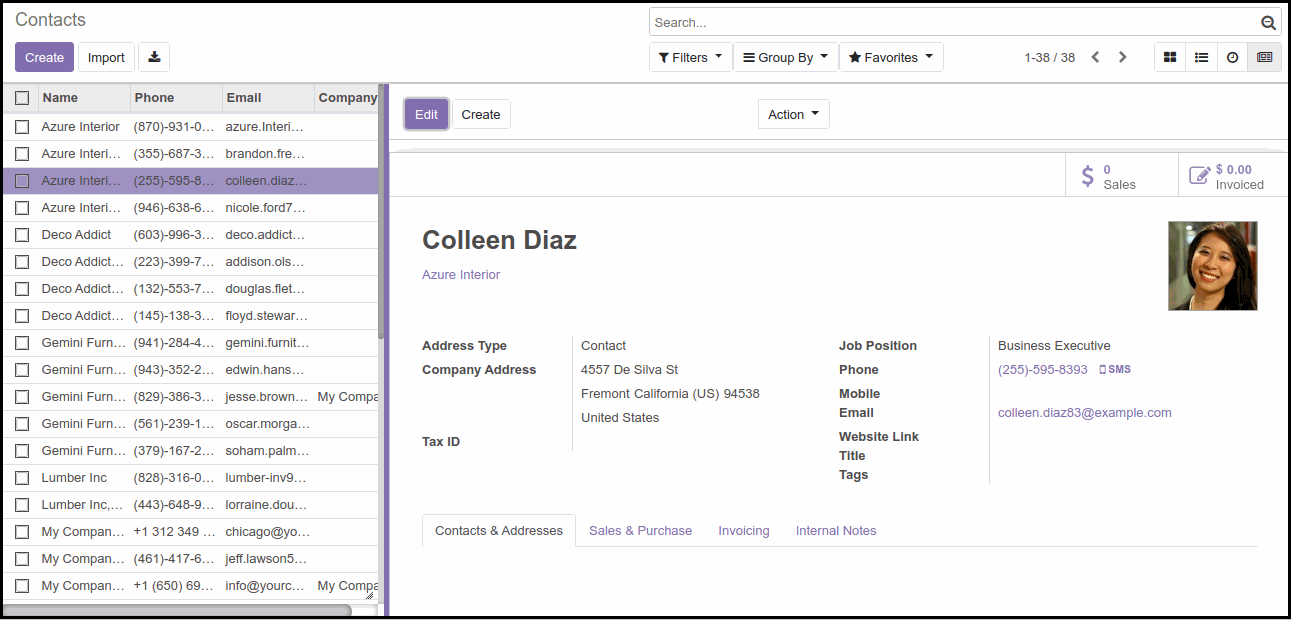Select row with soham.palm email
The height and width of the screenshot is (620, 1291).
[x=190, y=451]
